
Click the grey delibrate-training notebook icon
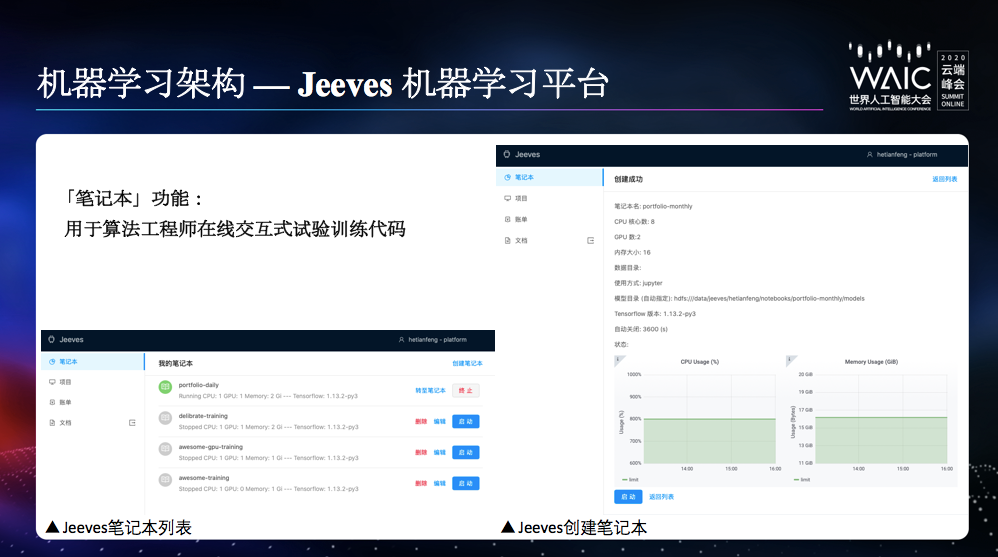coord(165,418)
